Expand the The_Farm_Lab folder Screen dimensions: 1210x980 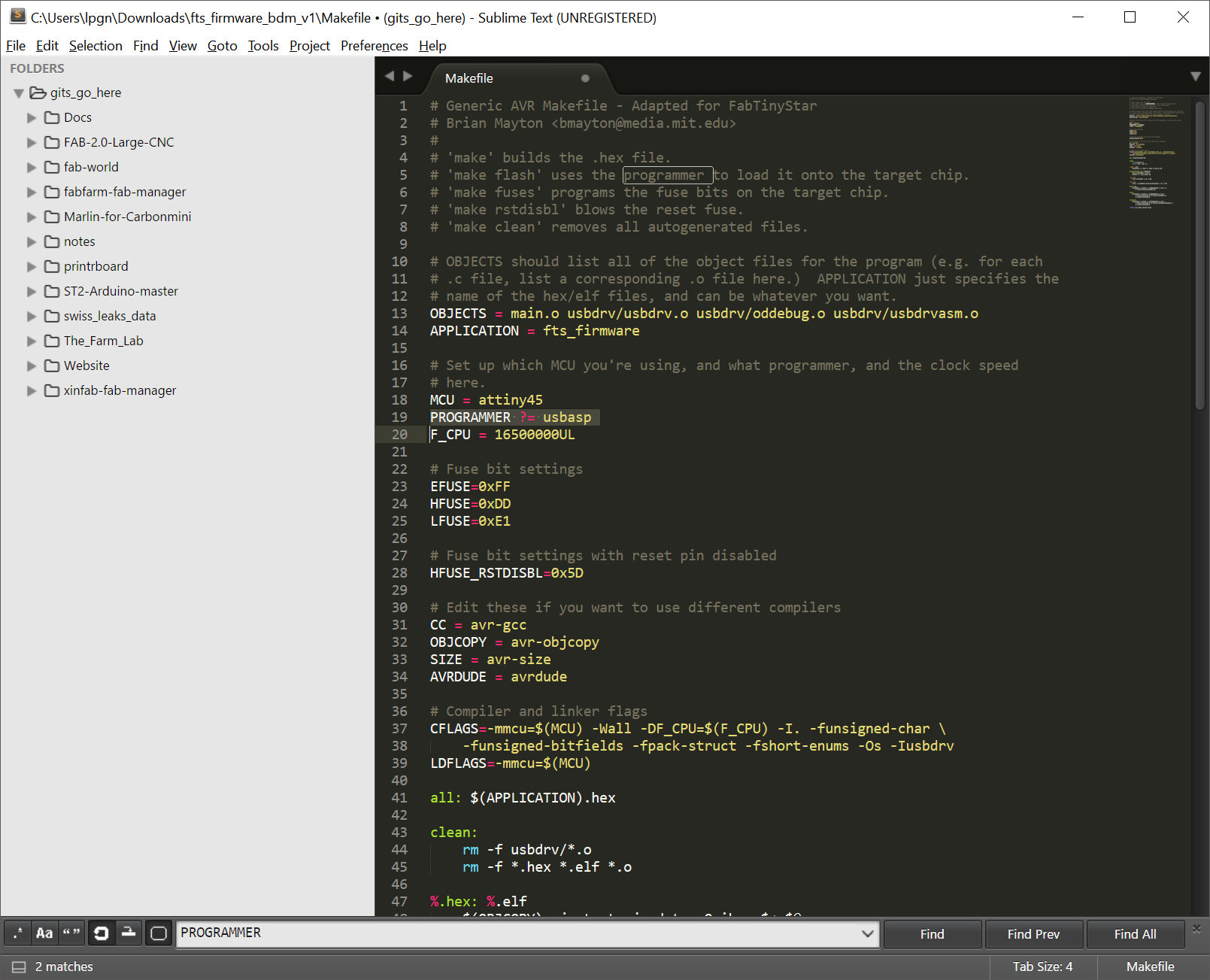coord(32,341)
